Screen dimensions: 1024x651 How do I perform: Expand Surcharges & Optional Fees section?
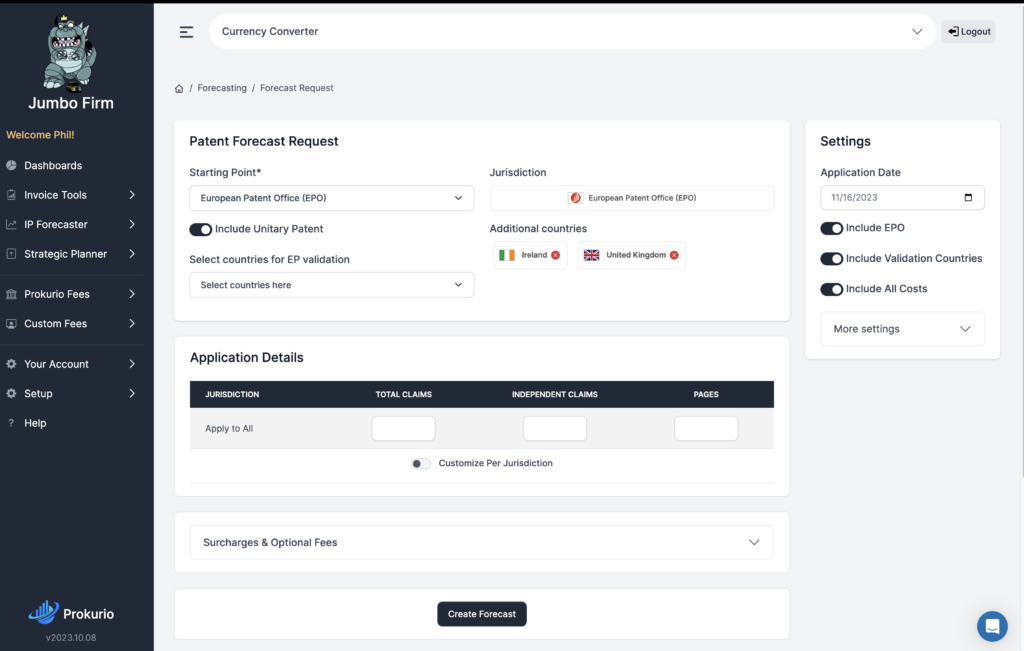pos(482,543)
